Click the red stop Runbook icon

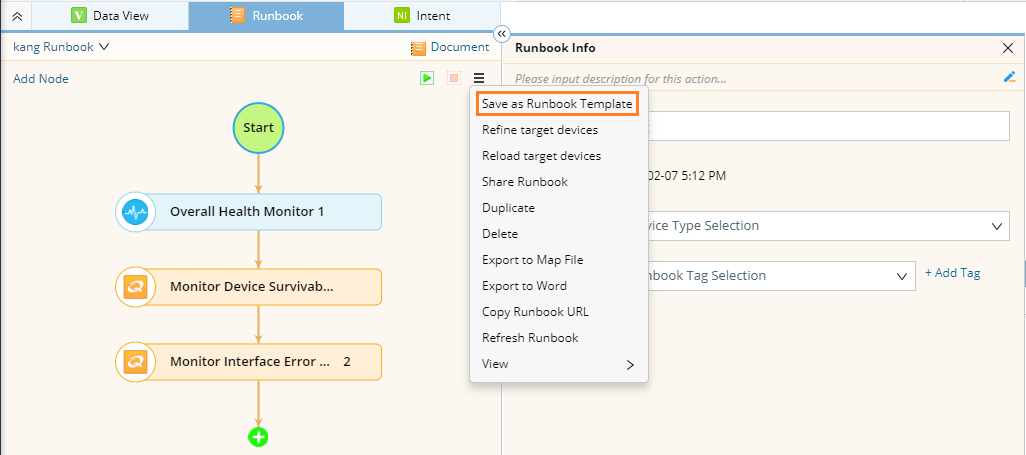point(453,78)
